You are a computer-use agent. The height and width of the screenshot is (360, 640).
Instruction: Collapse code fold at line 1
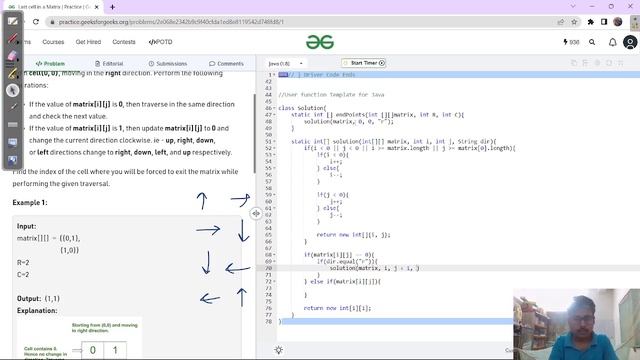(x=274, y=75)
